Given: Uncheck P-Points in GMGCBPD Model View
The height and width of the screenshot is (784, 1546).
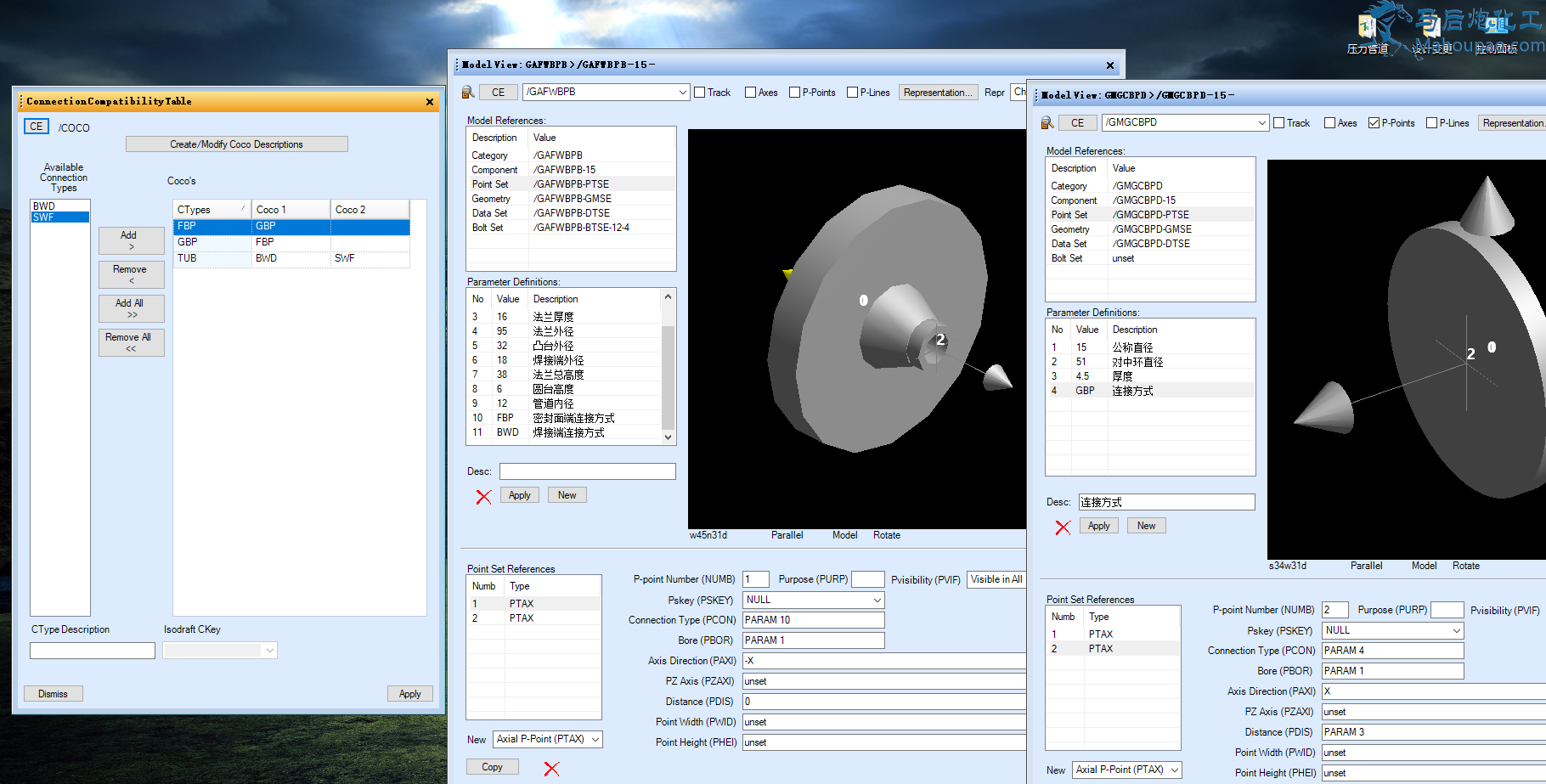Looking at the screenshot, I should (1374, 123).
